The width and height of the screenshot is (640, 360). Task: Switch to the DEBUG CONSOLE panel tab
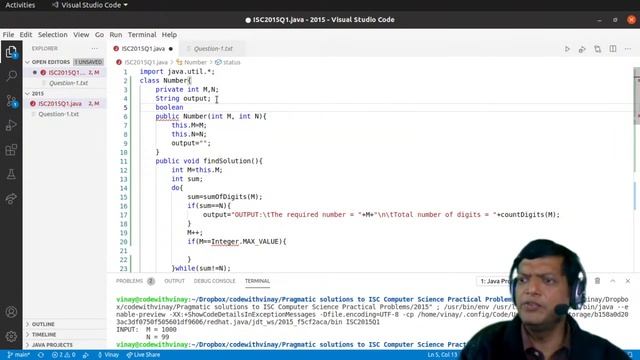click(x=214, y=281)
